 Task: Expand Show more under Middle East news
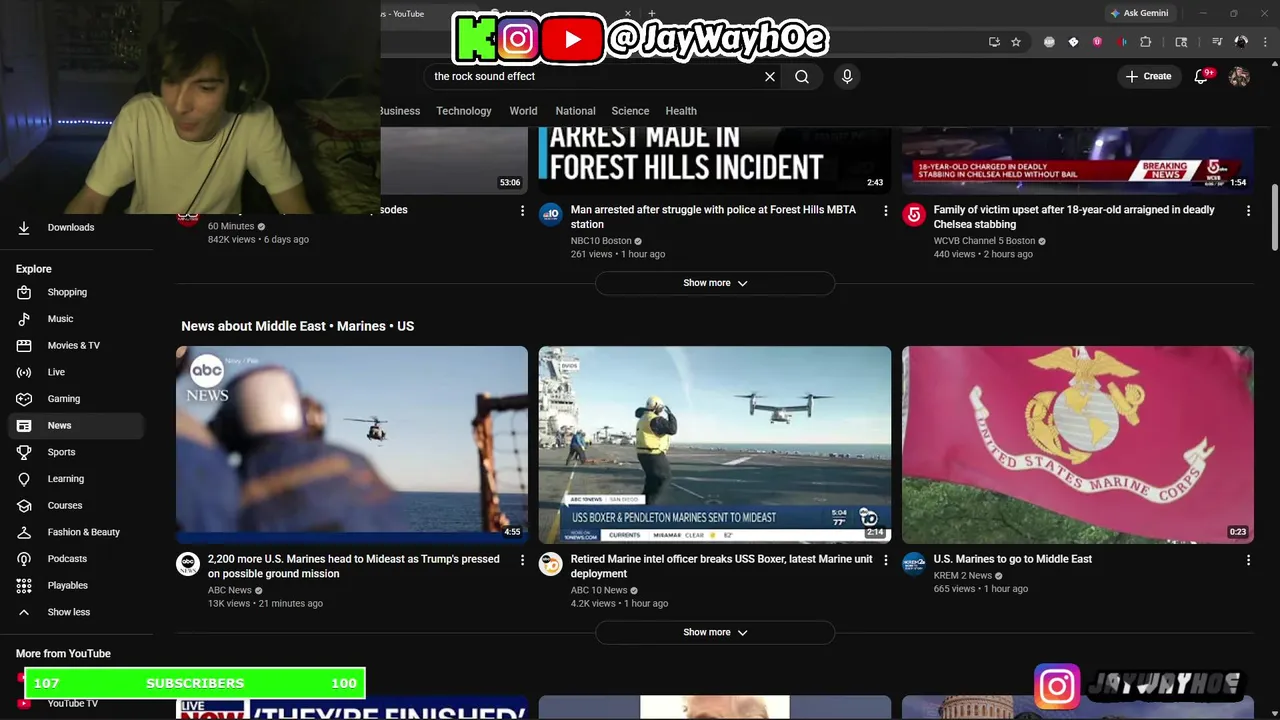[x=715, y=632]
